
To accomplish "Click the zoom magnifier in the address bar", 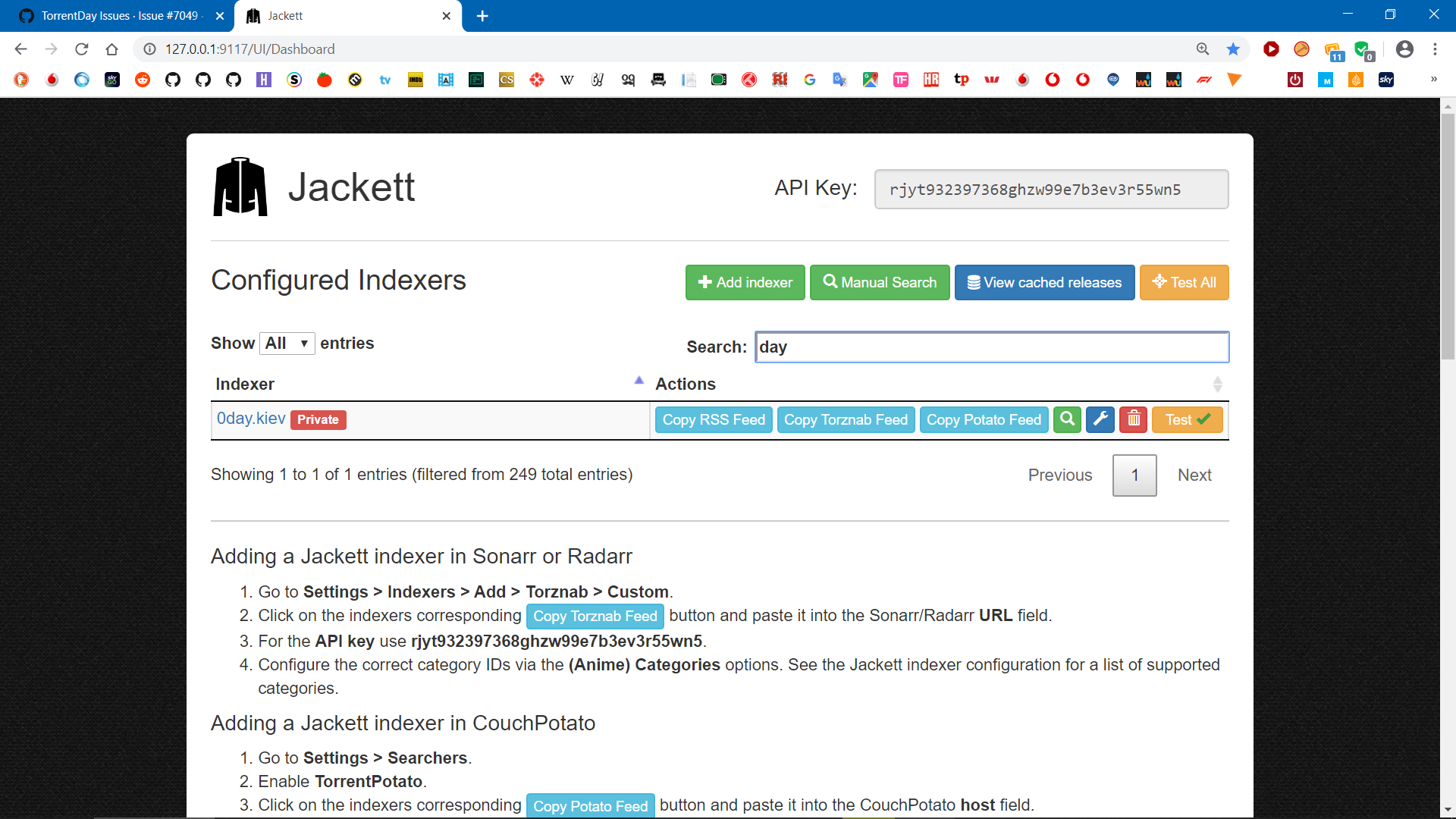I will pyautogui.click(x=1203, y=49).
